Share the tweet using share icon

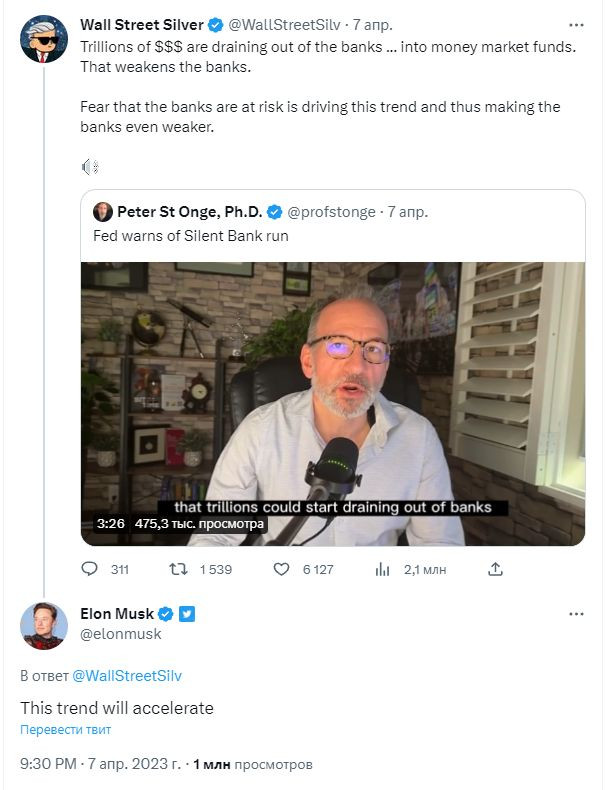(x=494, y=569)
